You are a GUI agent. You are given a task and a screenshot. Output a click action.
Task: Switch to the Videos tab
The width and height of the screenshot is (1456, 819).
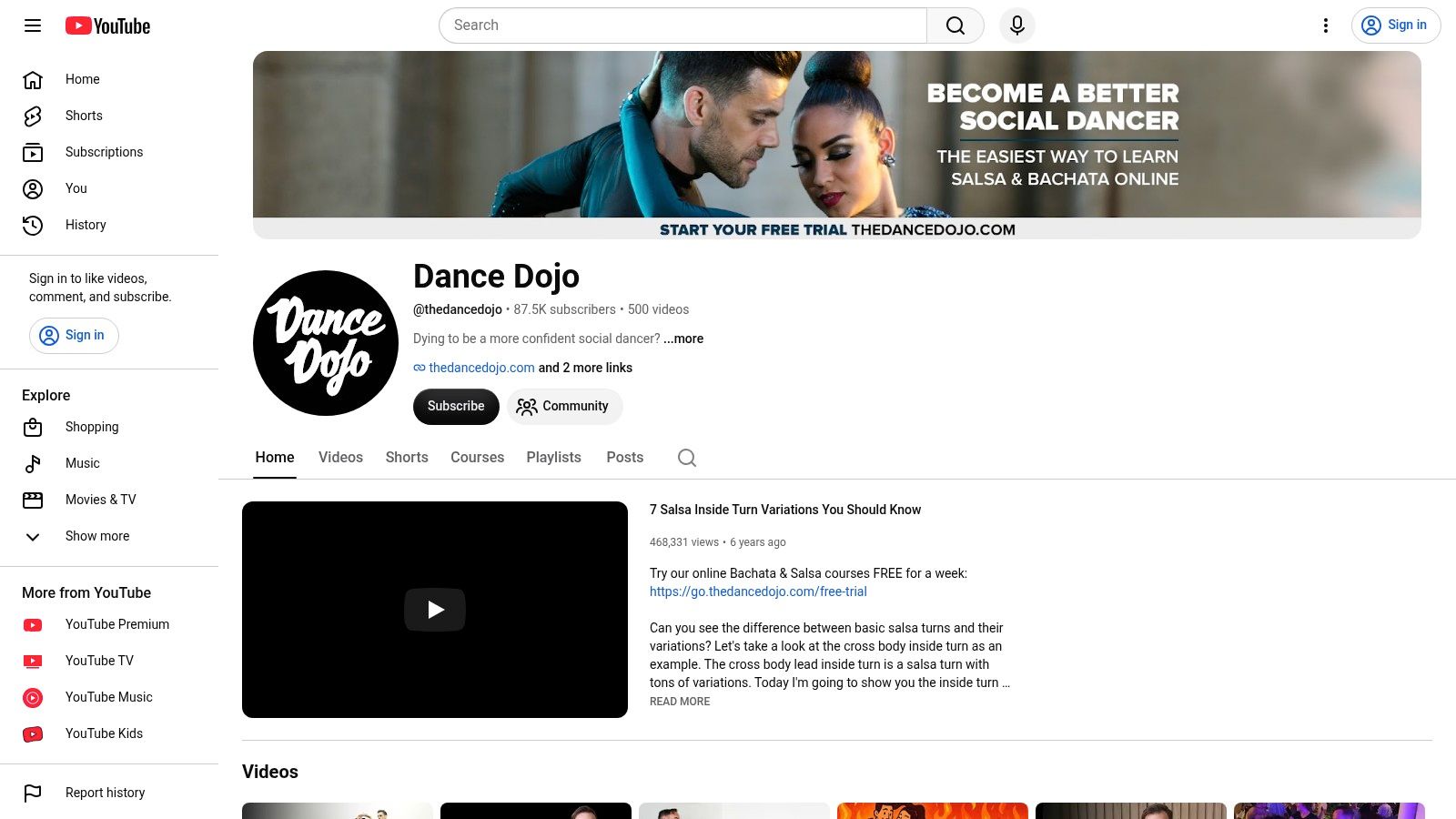point(340,458)
